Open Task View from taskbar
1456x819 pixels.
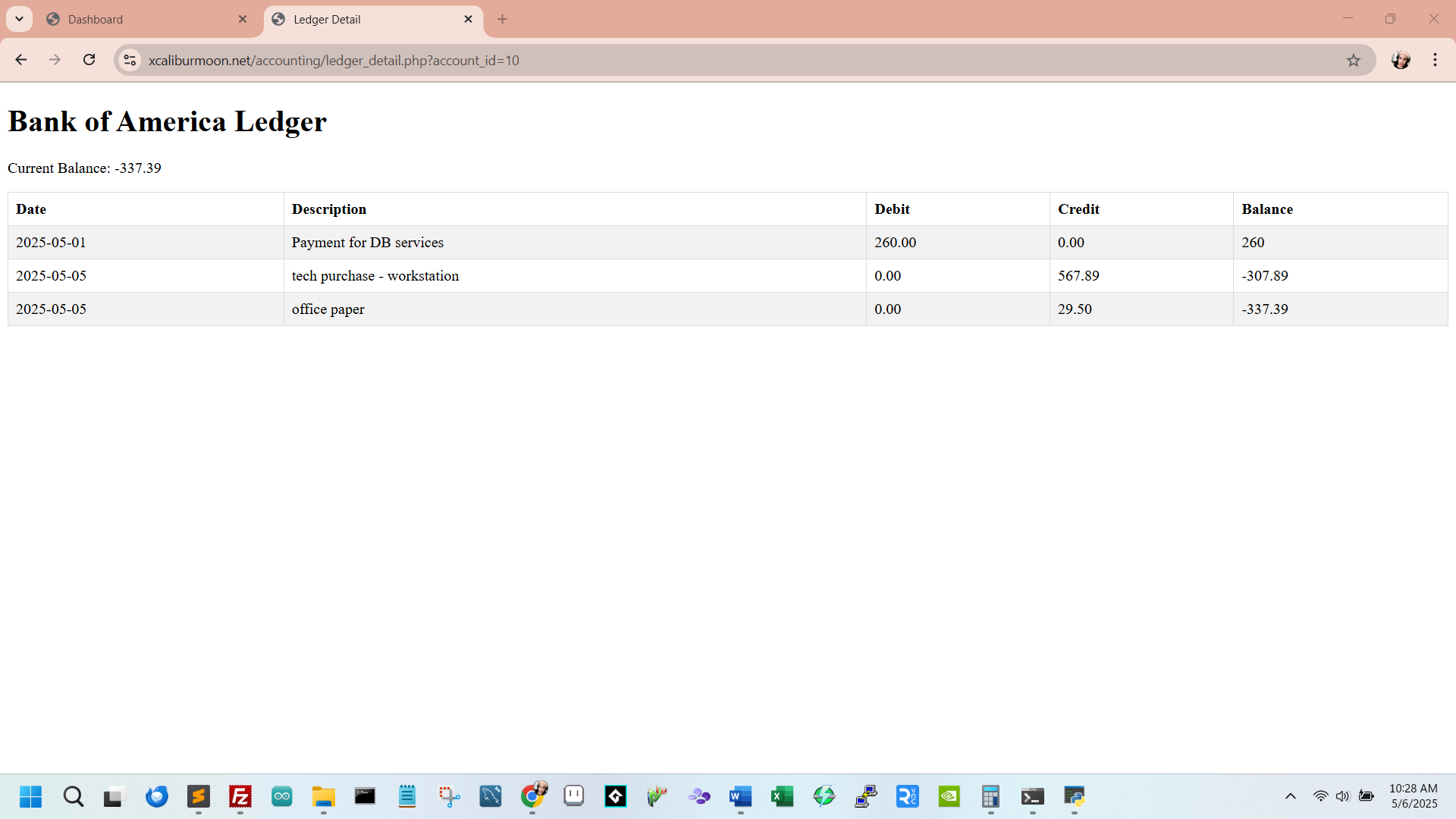[113, 796]
